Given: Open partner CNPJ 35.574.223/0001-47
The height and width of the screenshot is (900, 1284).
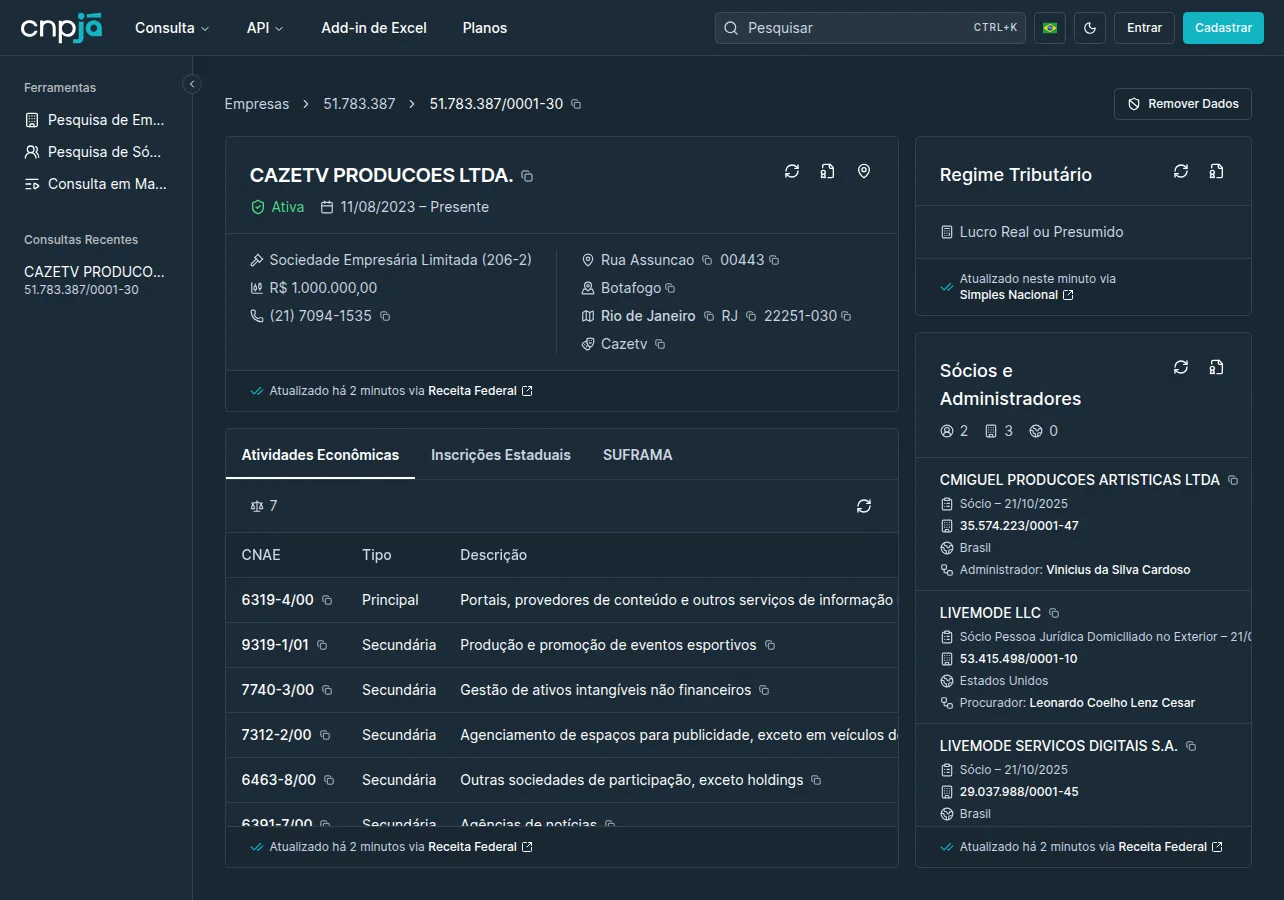Looking at the screenshot, I should click(x=1019, y=526).
